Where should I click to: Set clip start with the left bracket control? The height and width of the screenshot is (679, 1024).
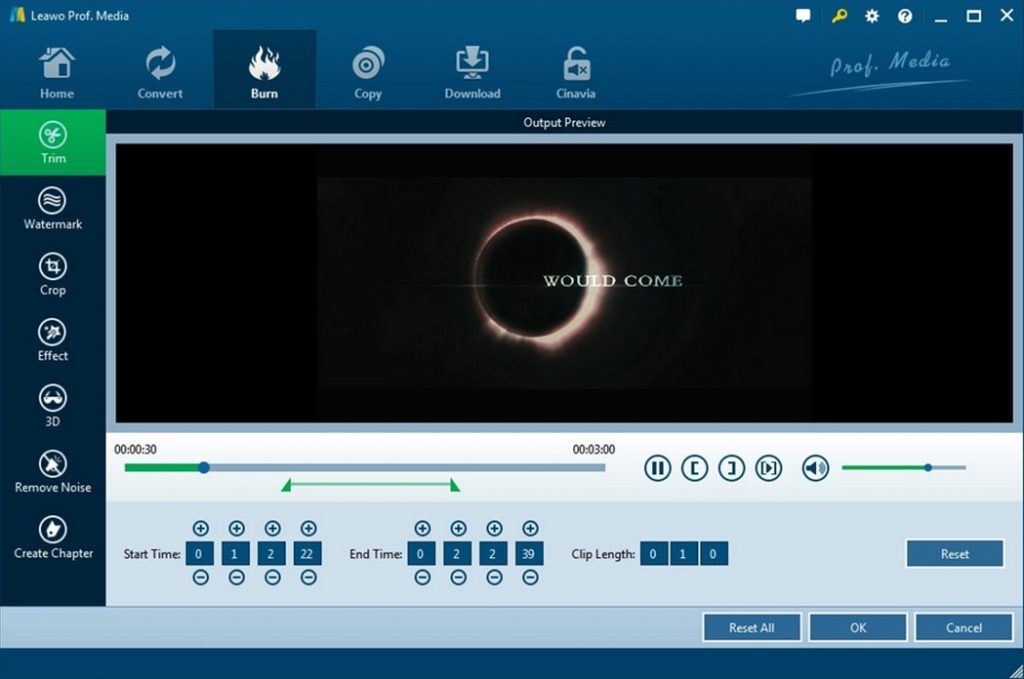click(x=694, y=467)
